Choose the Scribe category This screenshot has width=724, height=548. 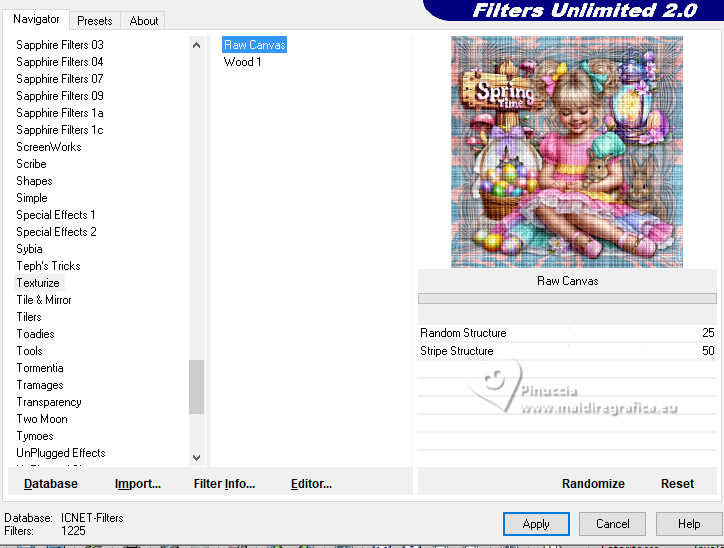pyautogui.click(x=31, y=164)
